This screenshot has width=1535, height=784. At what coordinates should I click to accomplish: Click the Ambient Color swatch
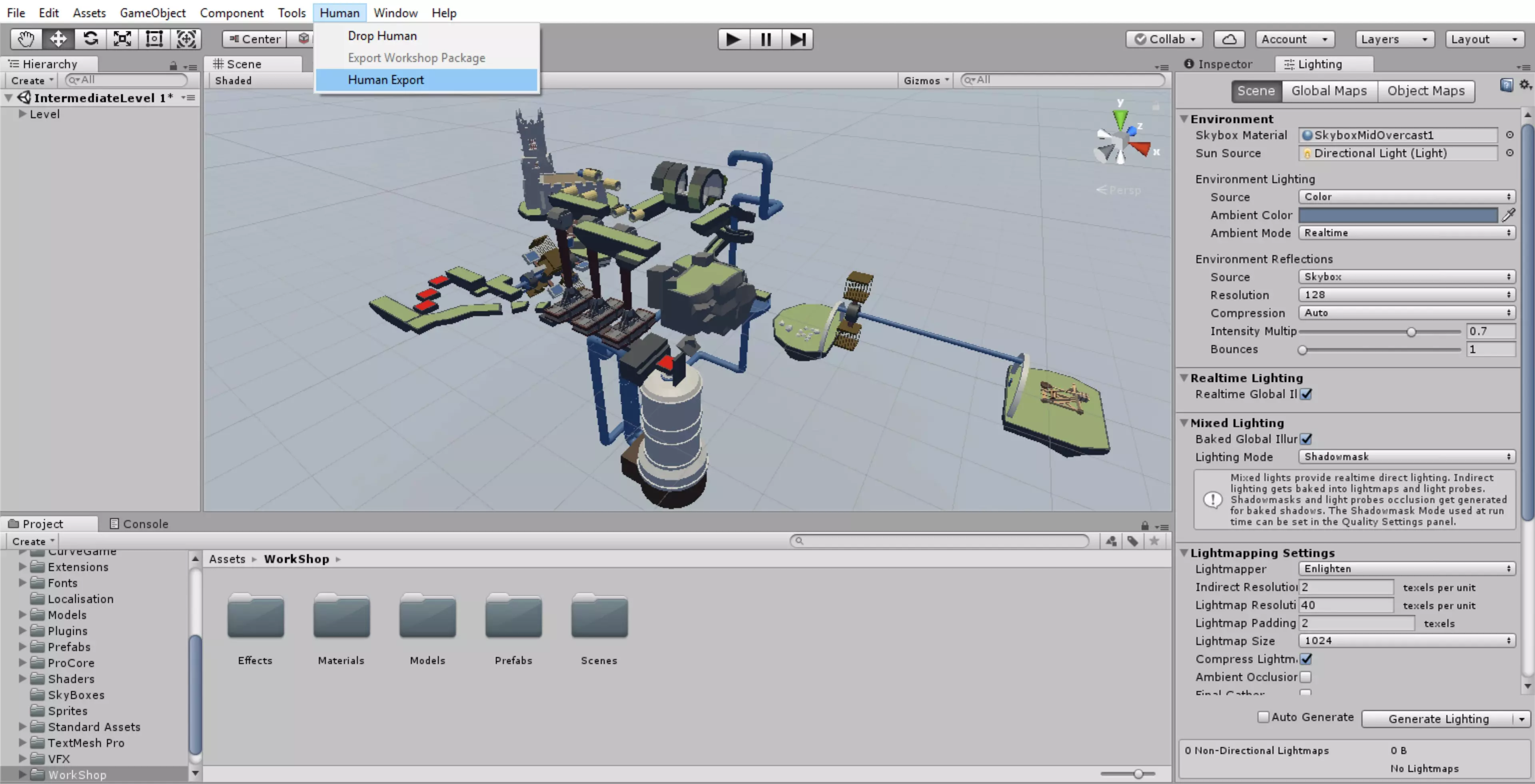click(x=1397, y=215)
